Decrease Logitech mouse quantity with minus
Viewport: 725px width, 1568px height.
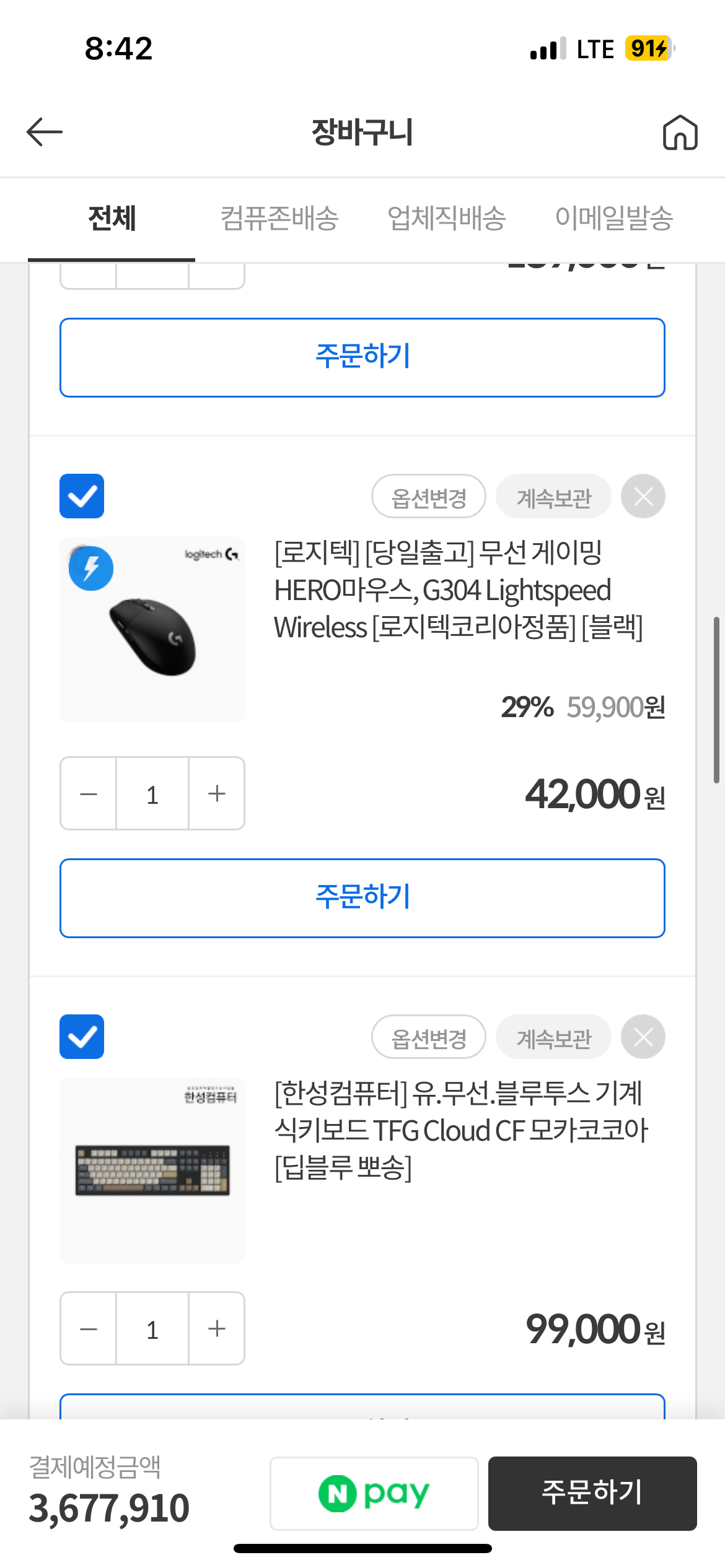point(89,793)
